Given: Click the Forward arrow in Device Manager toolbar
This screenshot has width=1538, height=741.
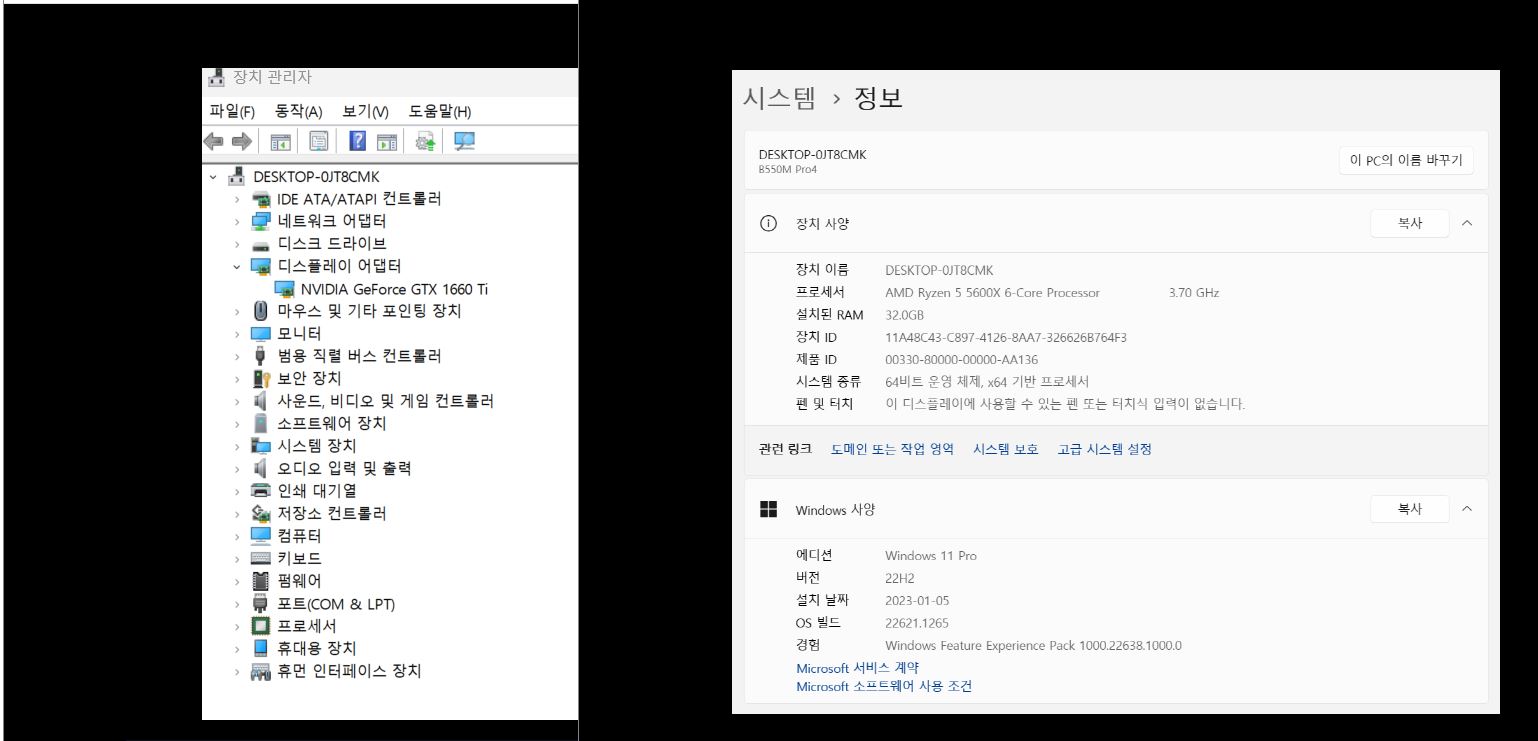Looking at the screenshot, I should (241, 142).
